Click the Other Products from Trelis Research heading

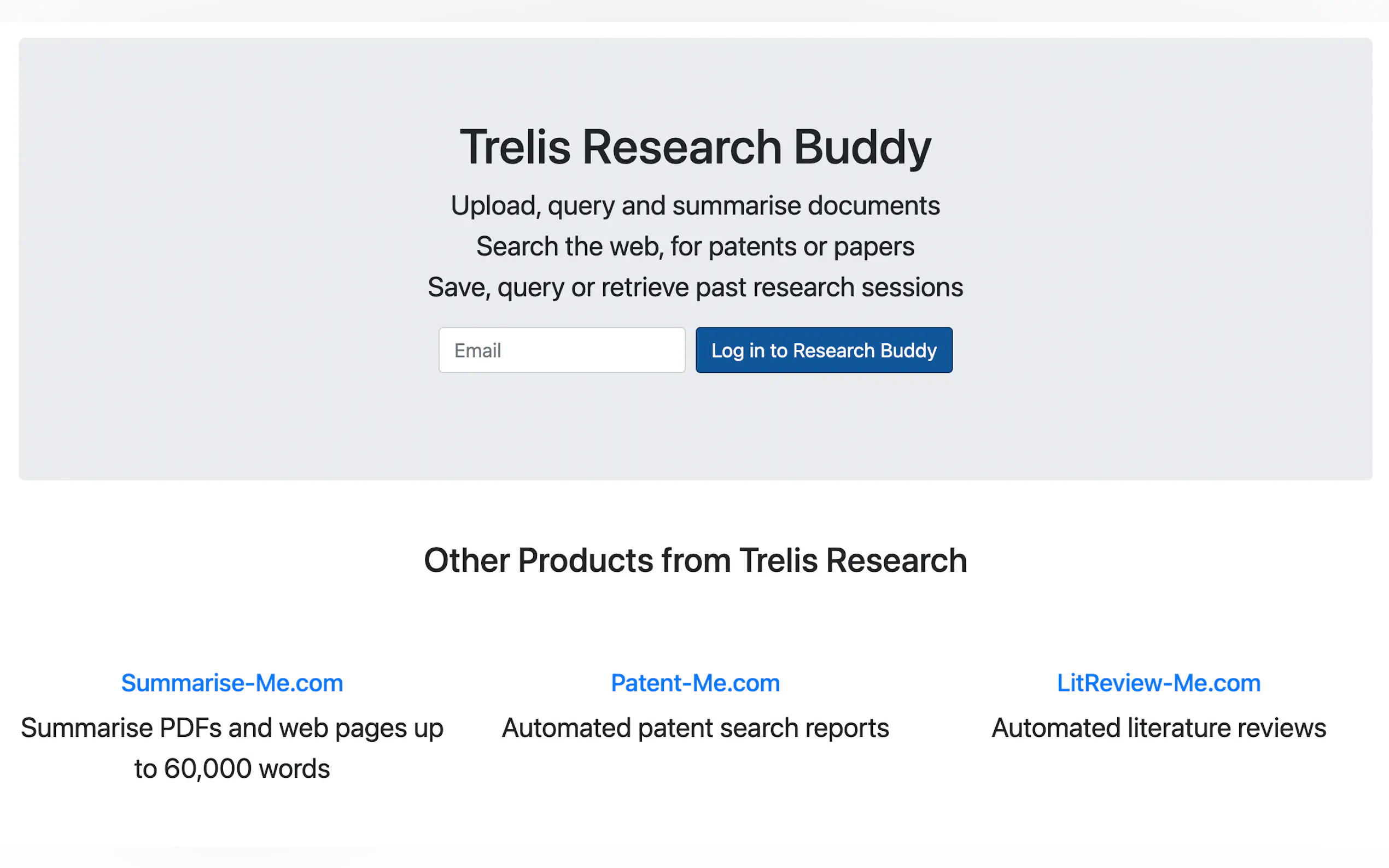coord(695,560)
